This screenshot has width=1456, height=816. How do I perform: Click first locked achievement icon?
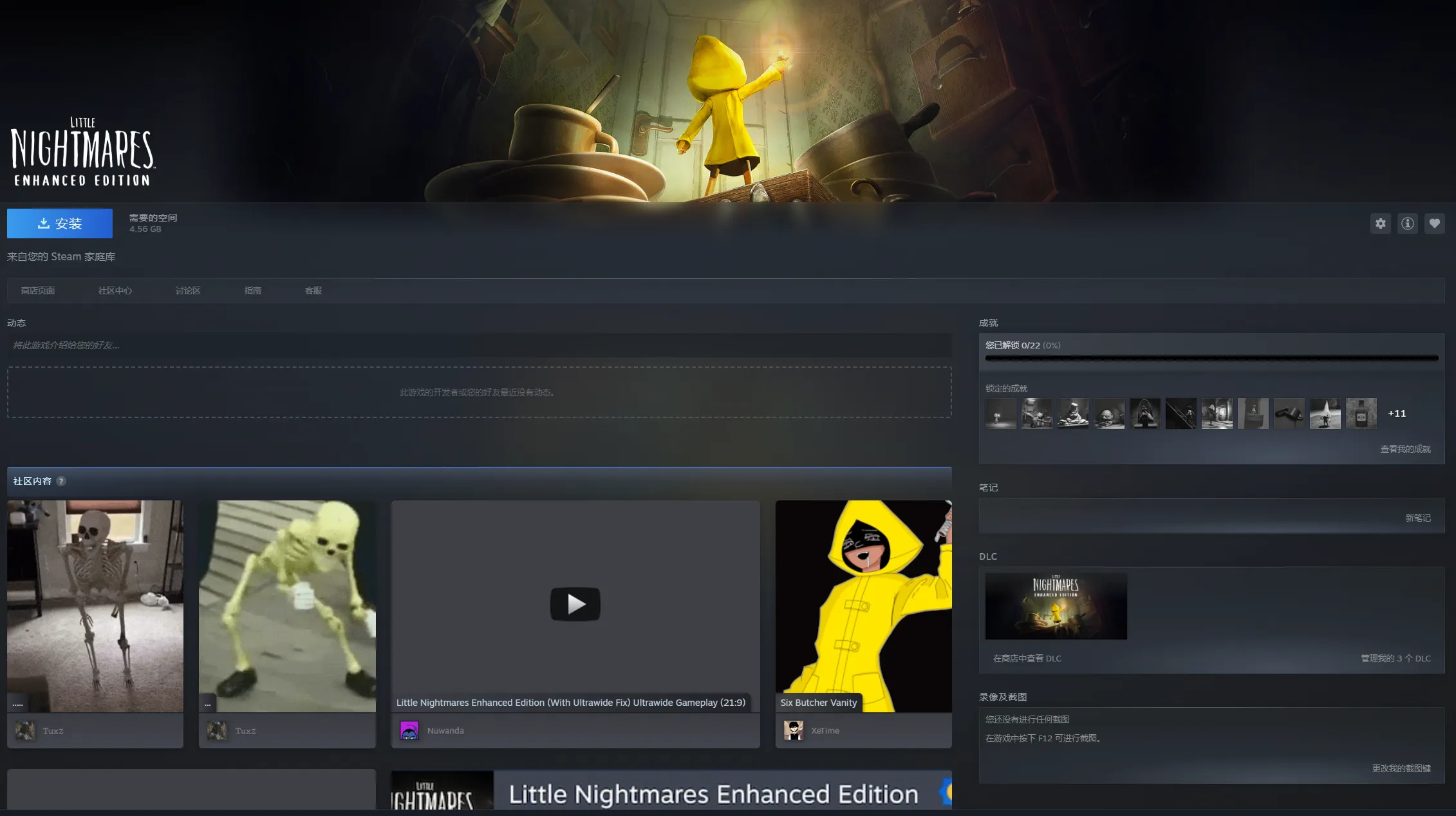(1000, 413)
